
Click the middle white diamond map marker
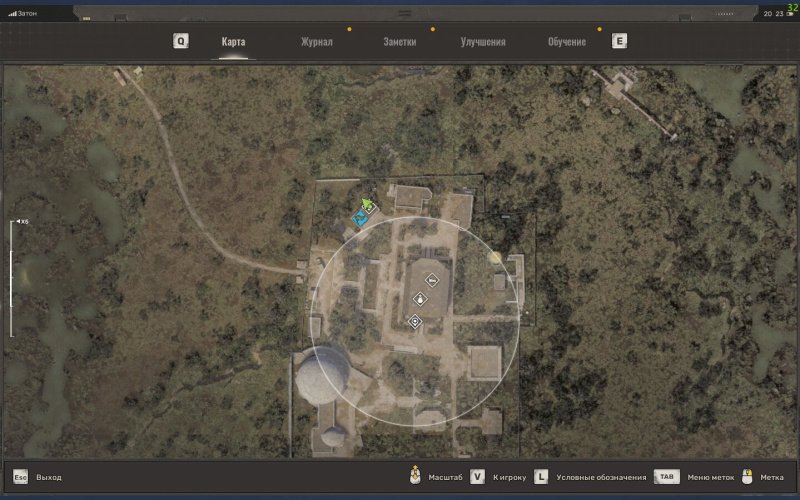click(x=421, y=298)
